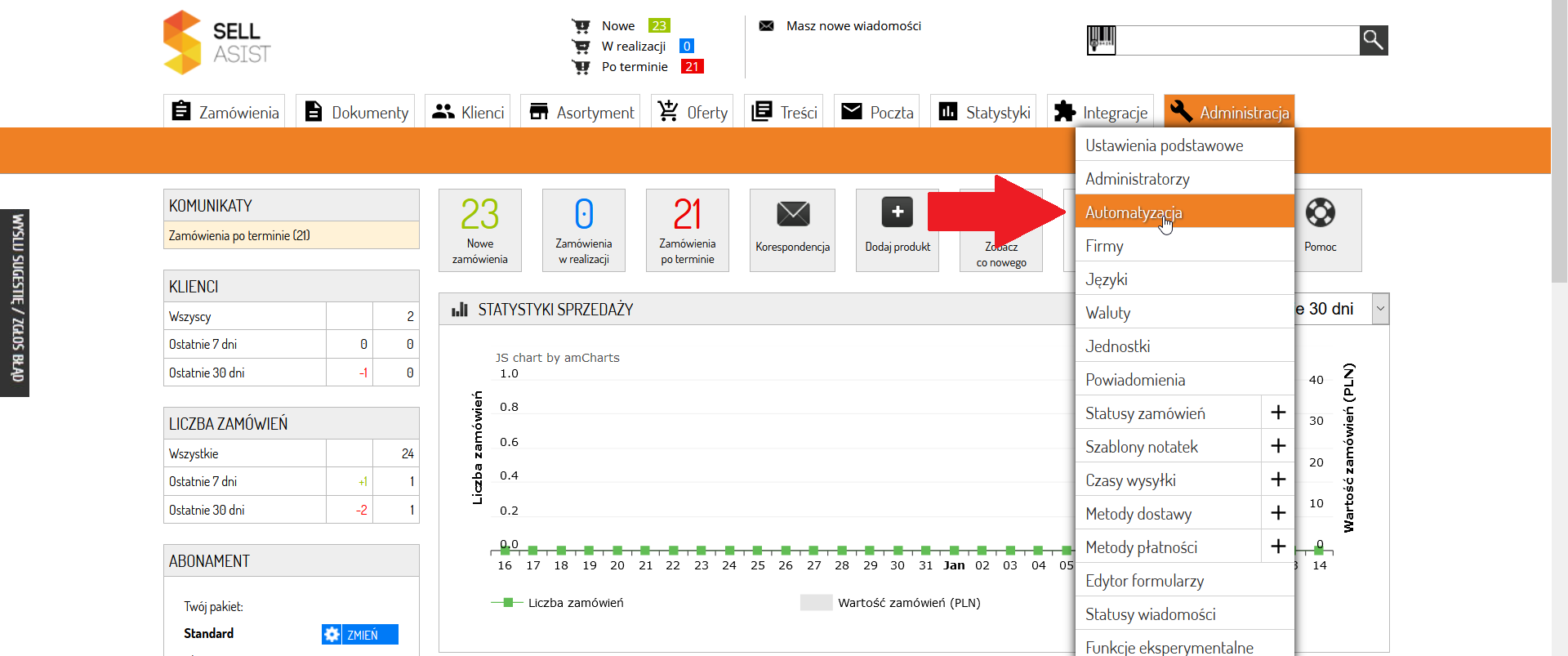Select Metody dostawy menu item
This screenshot has height=656, width=1568.
tap(1169, 514)
